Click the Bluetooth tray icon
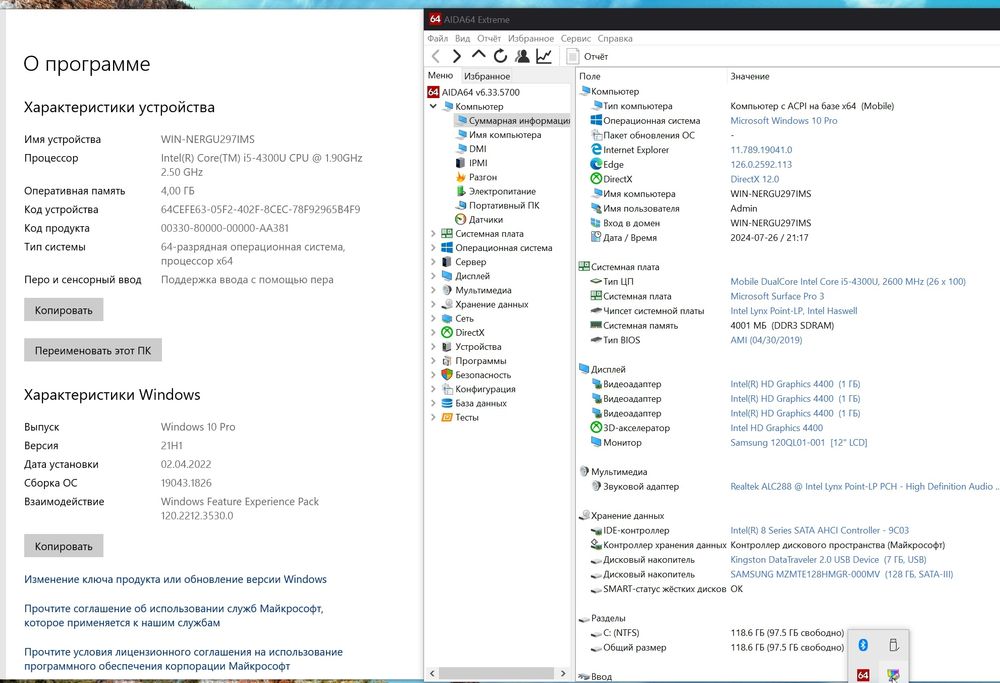This screenshot has height=683, width=1000. coord(863,645)
